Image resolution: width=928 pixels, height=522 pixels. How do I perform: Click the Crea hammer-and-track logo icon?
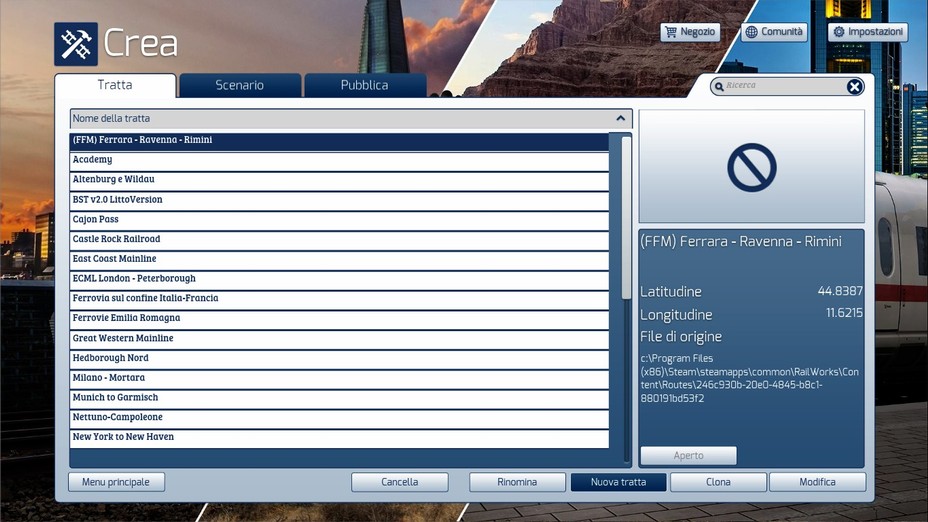coord(76,44)
